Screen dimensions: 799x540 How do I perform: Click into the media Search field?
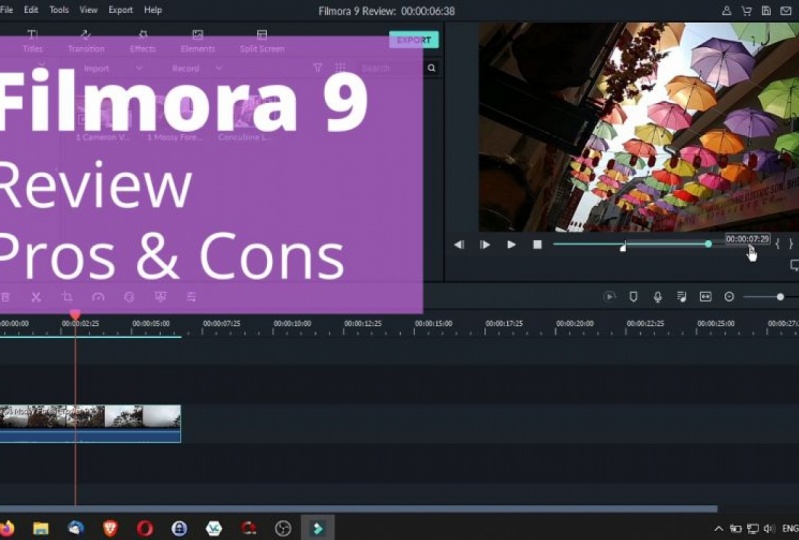click(390, 68)
